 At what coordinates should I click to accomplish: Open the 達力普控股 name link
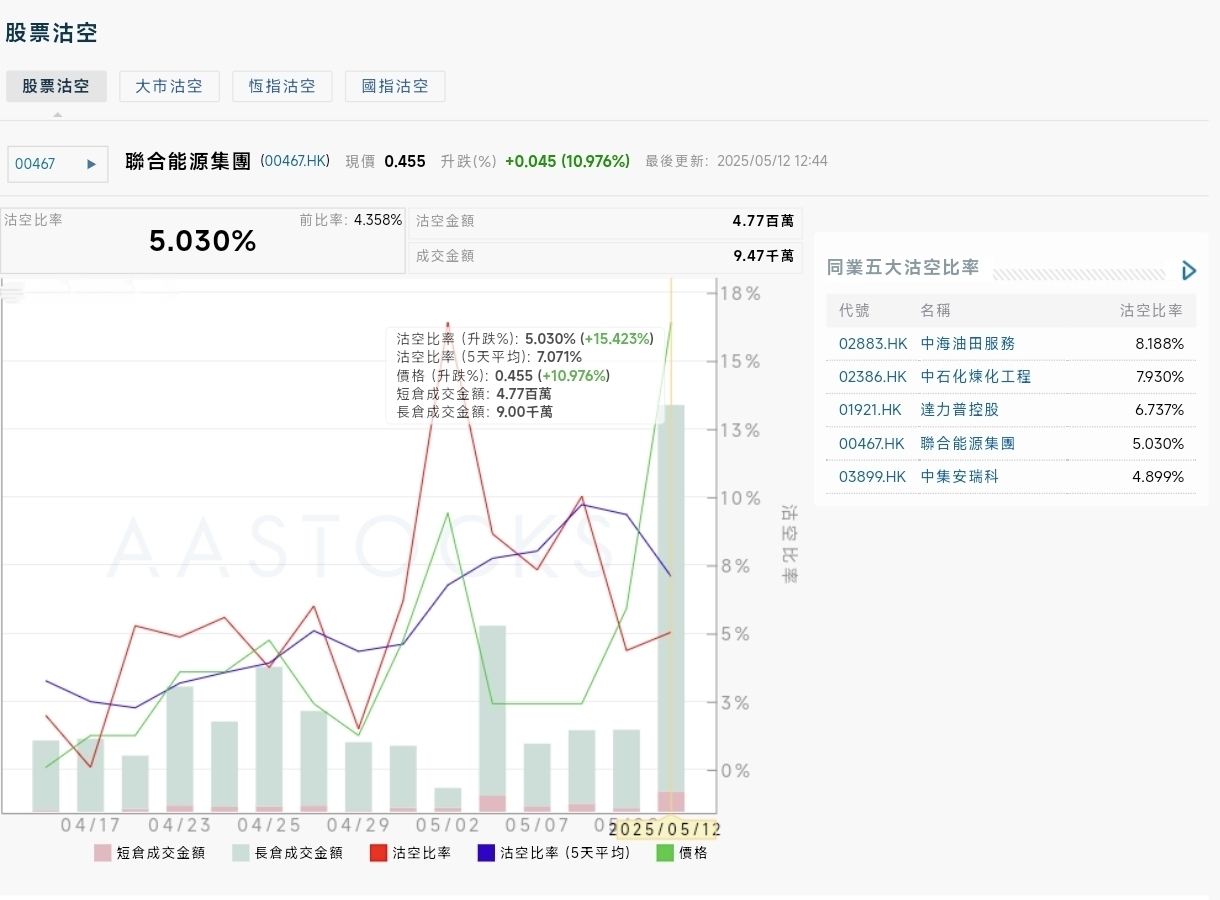(x=959, y=409)
